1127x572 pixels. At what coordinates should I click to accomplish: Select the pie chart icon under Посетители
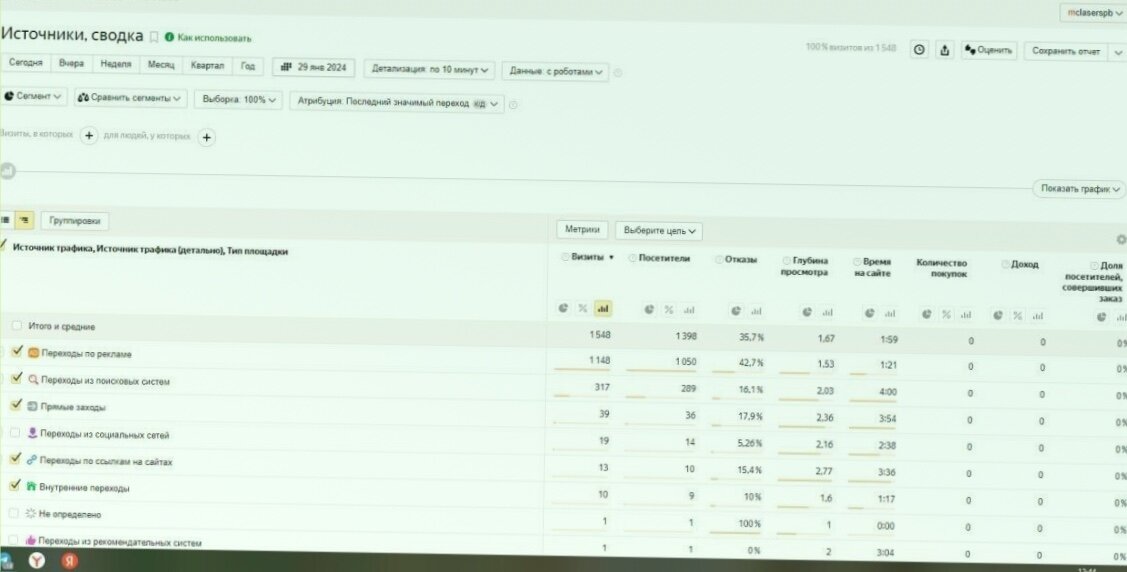[649, 309]
